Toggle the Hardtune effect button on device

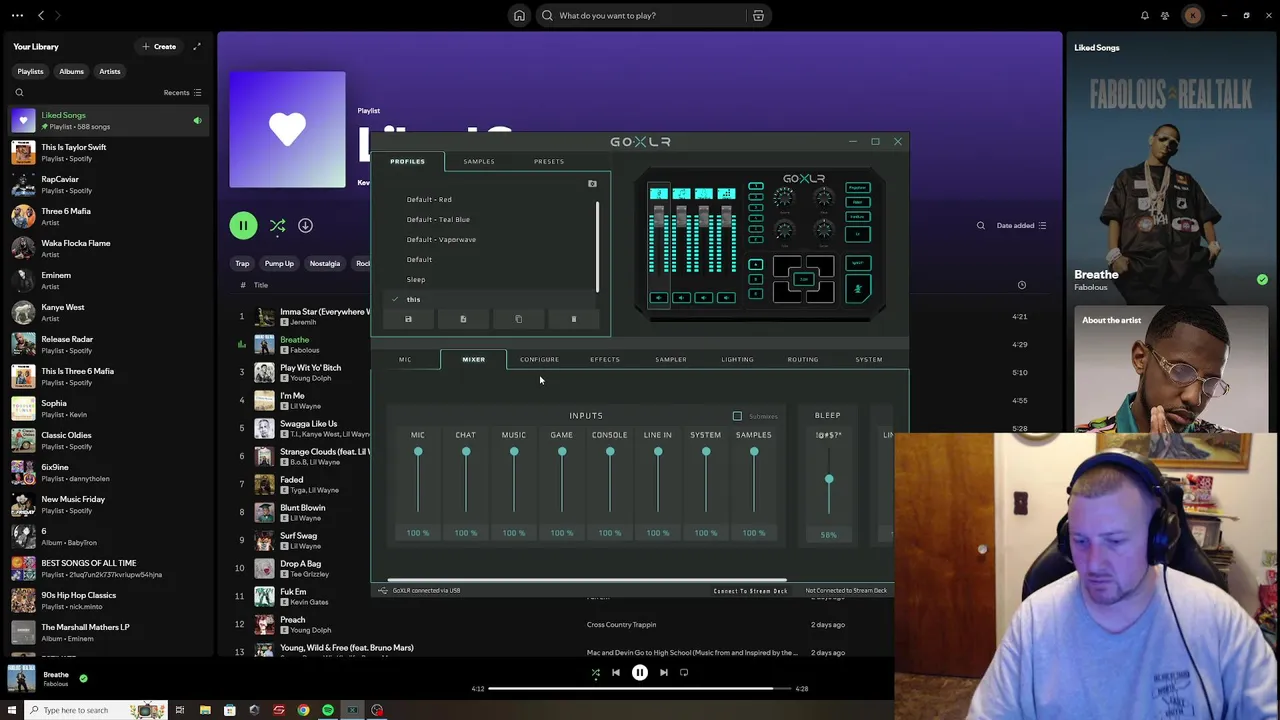(x=858, y=217)
